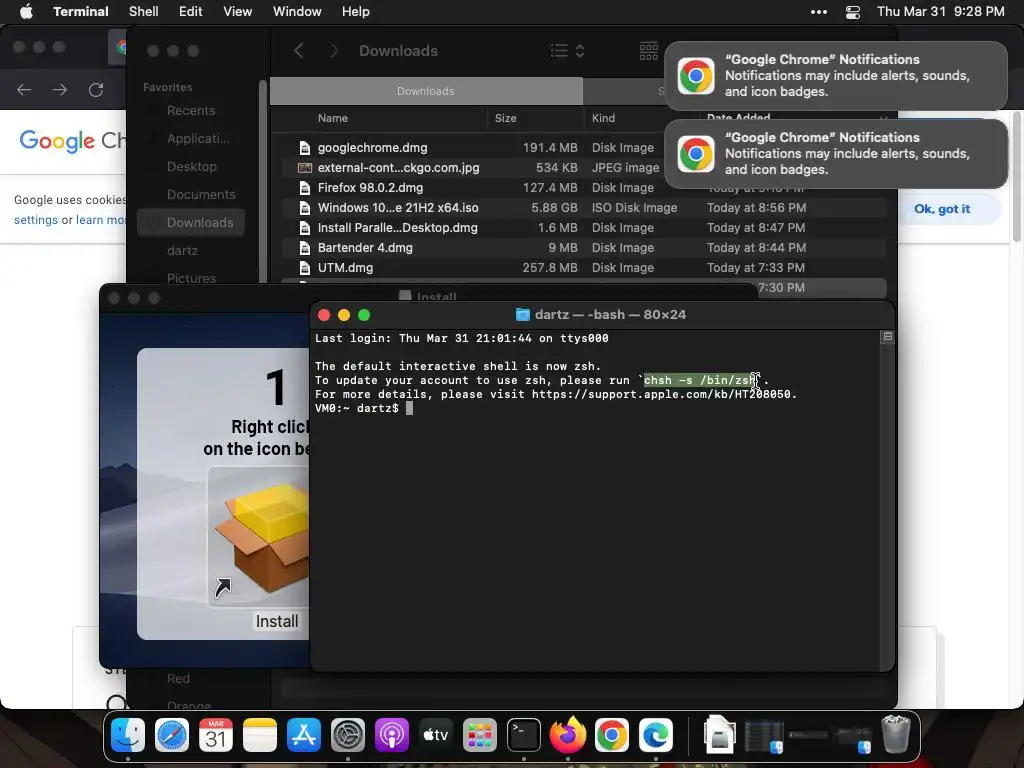1024x768 pixels.
Task: Click the learn more cookie link
Action: click(x=101, y=220)
